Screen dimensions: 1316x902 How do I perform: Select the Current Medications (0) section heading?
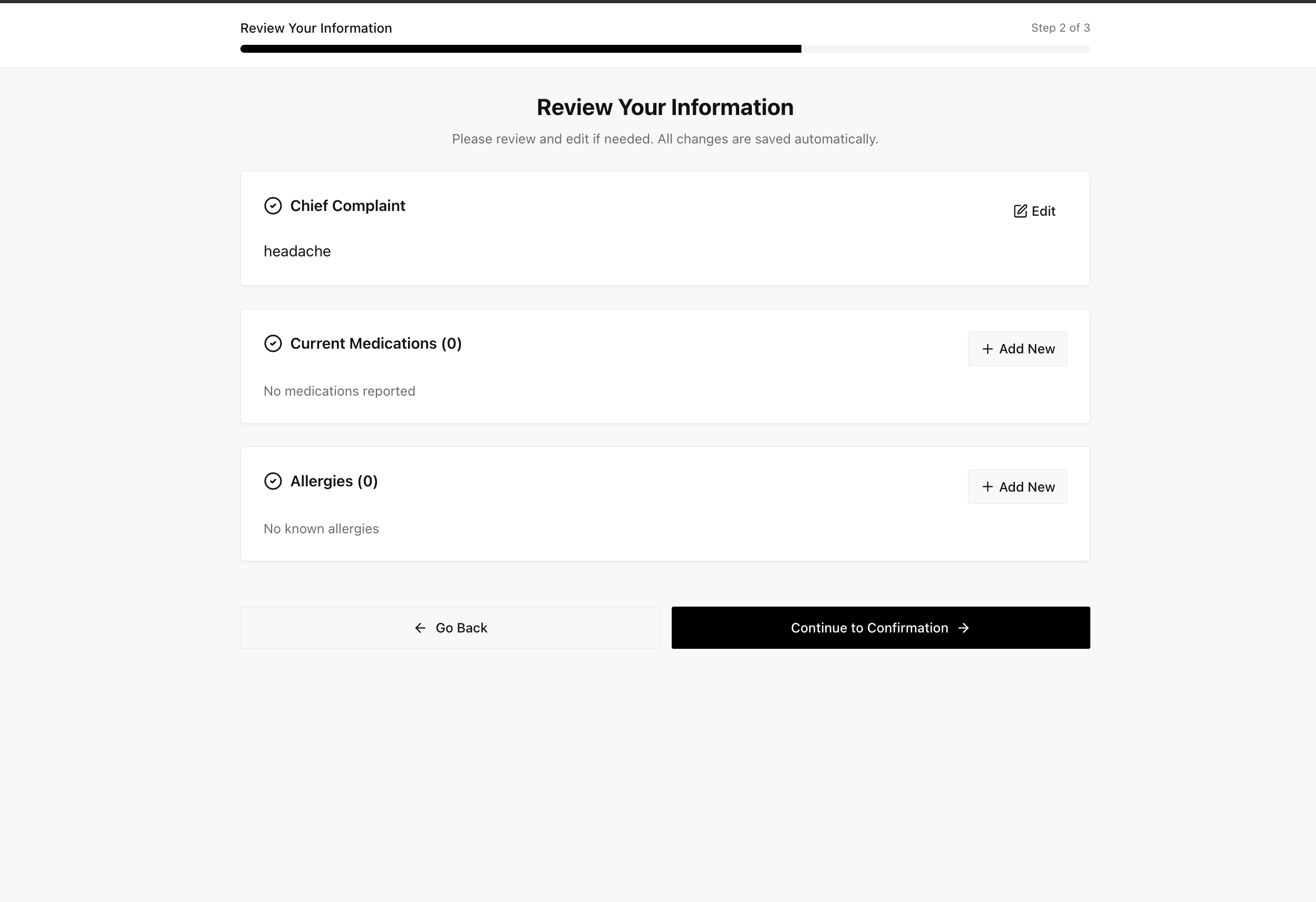pos(376,343)
